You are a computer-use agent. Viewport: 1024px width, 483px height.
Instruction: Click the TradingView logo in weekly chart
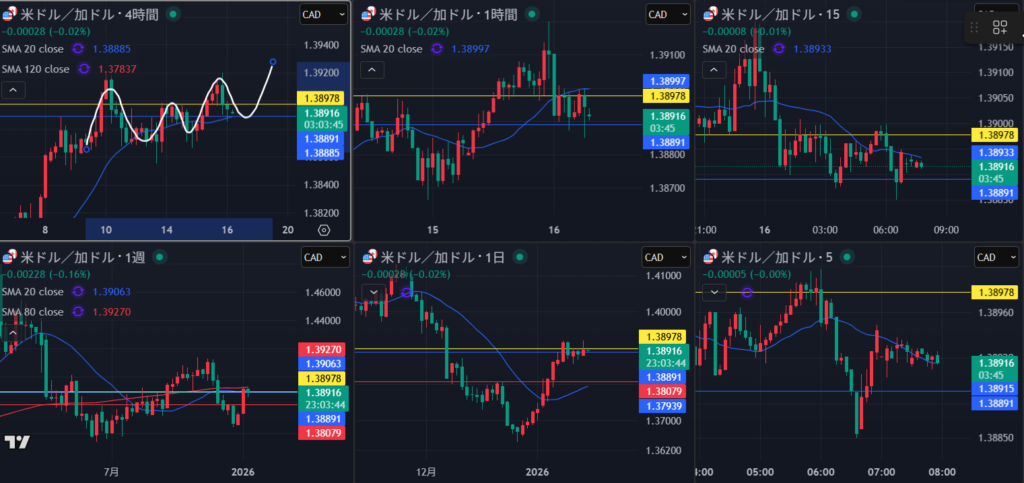point(16,442)
